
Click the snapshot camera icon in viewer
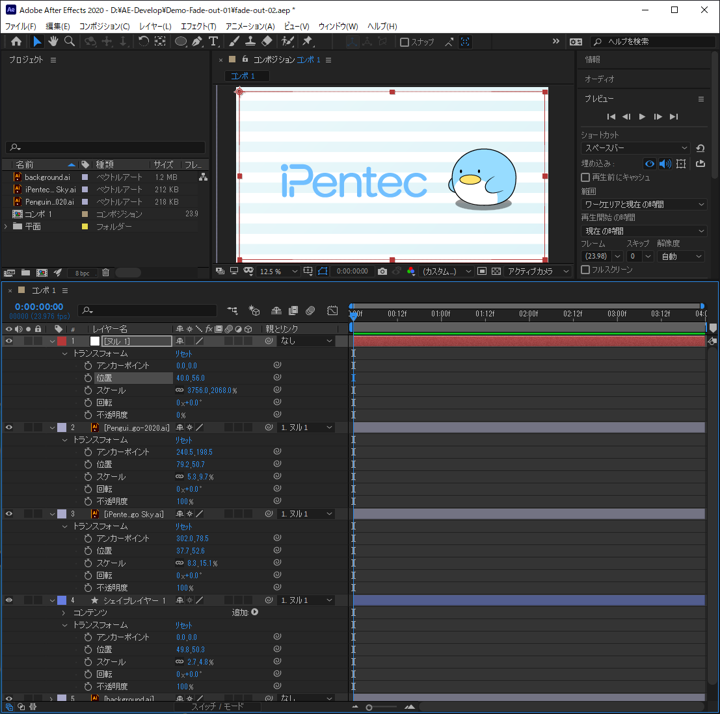(x=382, y=271)
